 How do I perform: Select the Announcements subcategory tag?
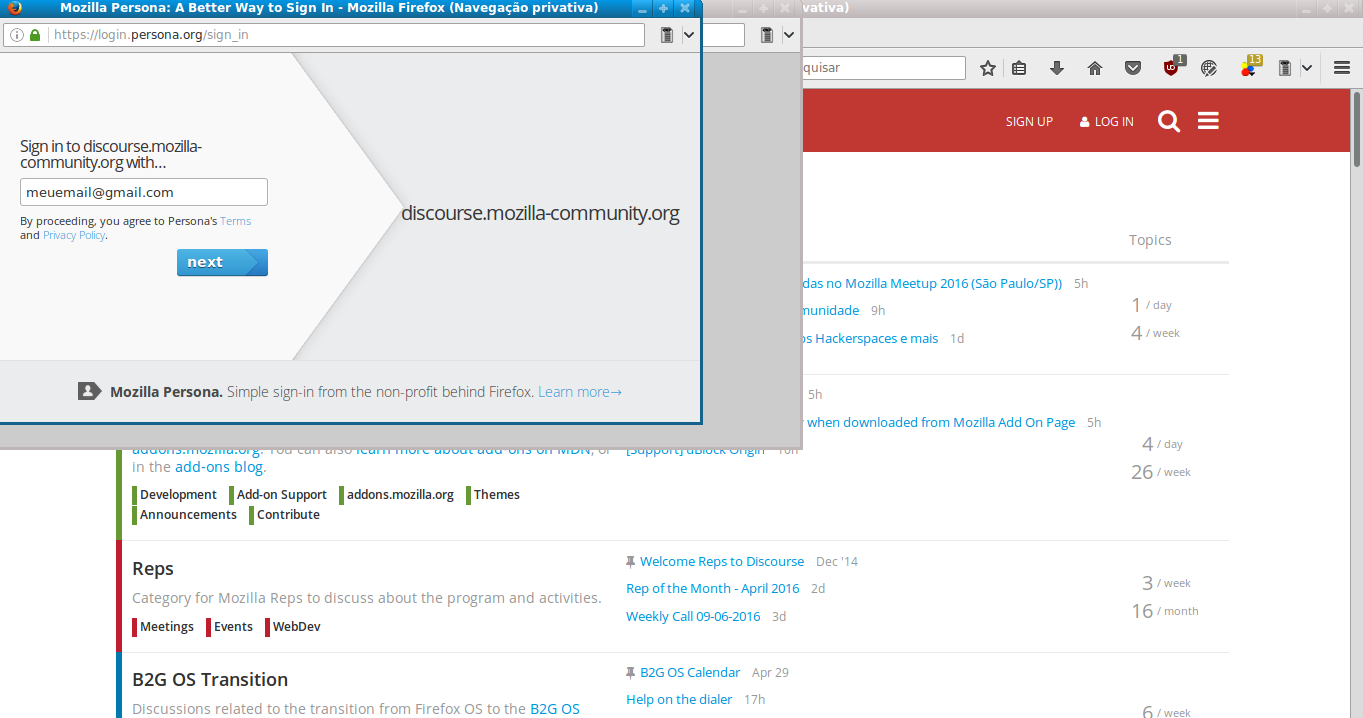[x=185, y=515]
